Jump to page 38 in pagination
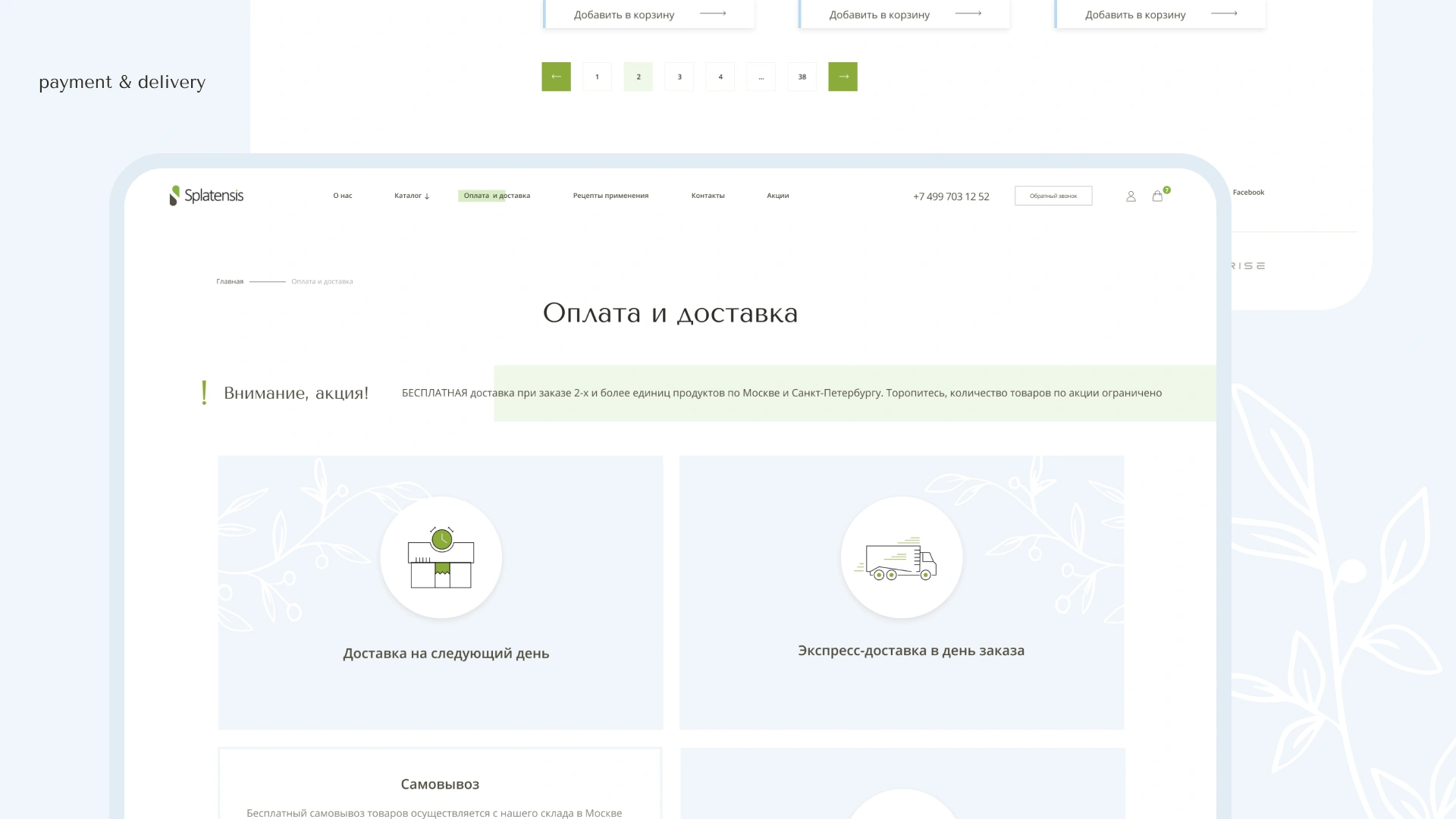Viewport: 1456px width, 819px height. [x=802, y=77]
